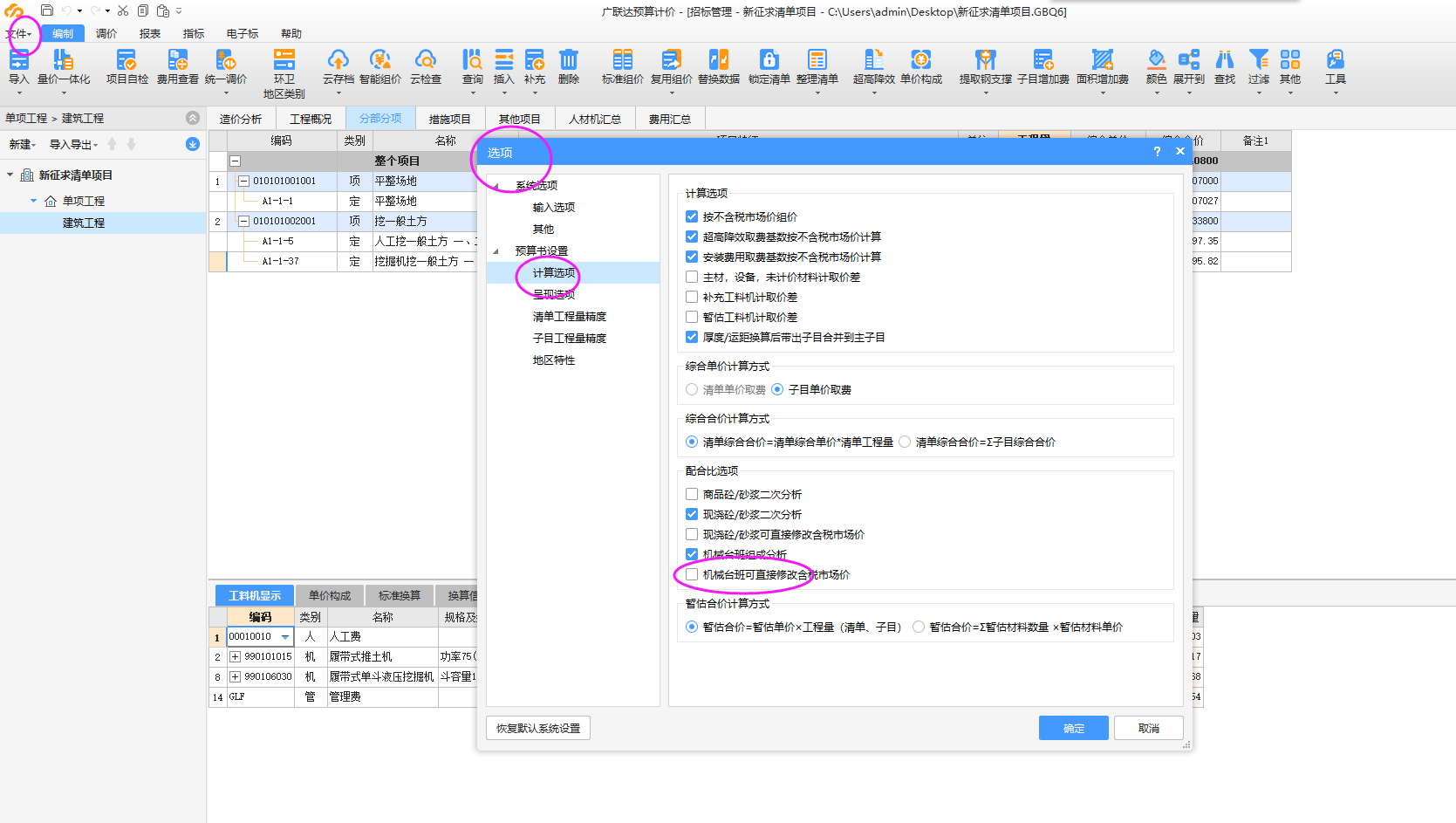
Task: Enable 机械台班可直接修改含税市场价
Action: [x=692, y=574]
